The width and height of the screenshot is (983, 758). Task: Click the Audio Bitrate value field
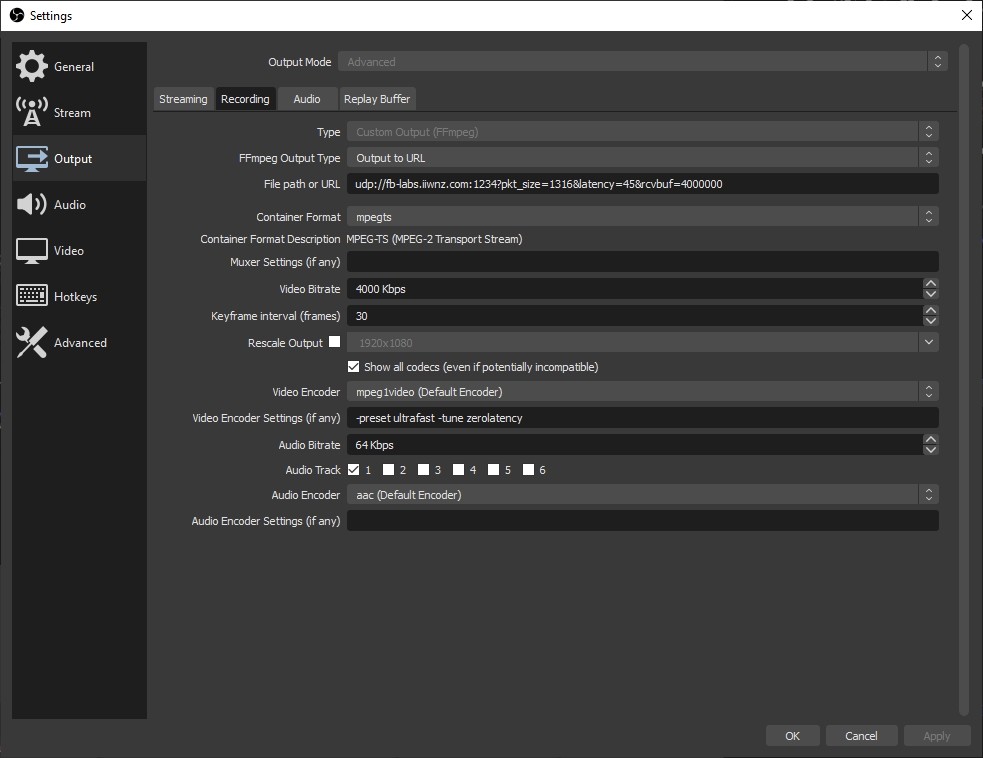click(634, 445)
